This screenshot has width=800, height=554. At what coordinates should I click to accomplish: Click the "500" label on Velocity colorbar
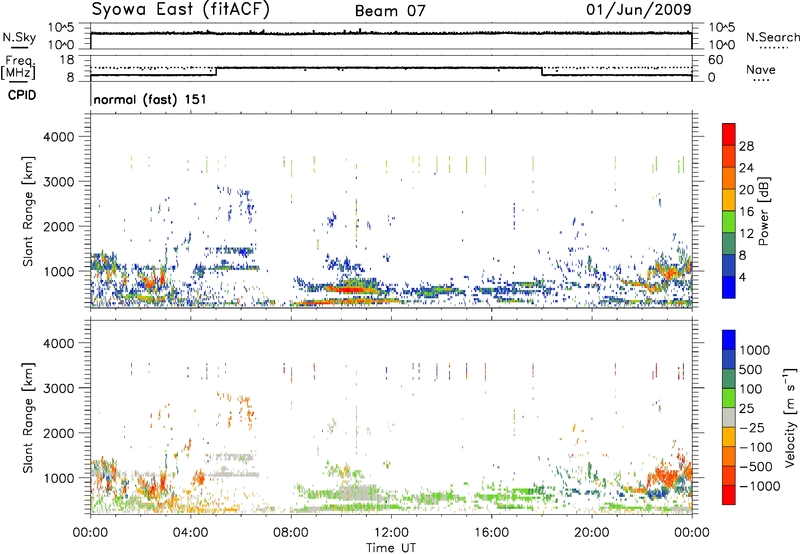tap(751, 369)
